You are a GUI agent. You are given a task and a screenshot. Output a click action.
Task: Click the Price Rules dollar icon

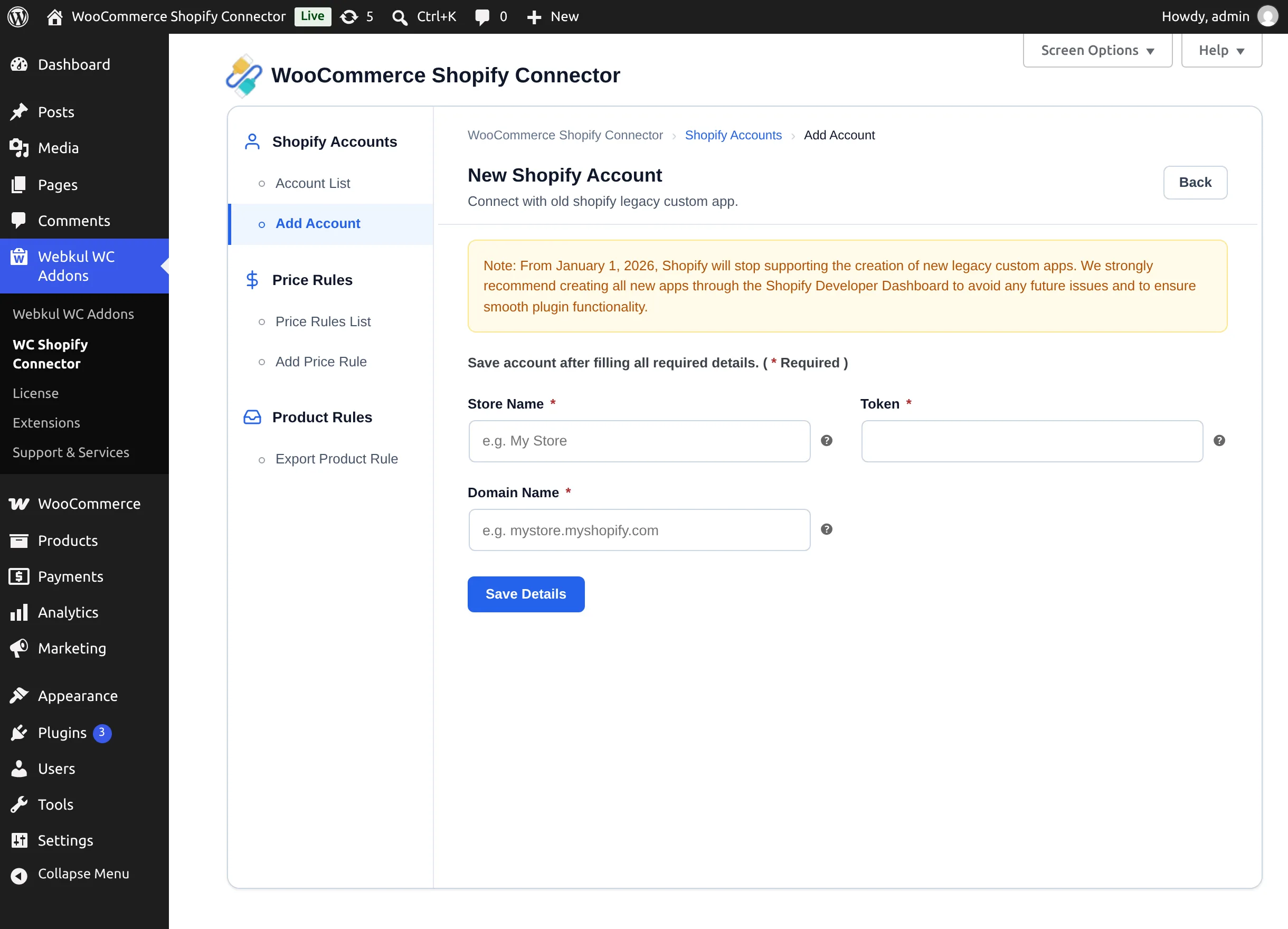[252, 280]
